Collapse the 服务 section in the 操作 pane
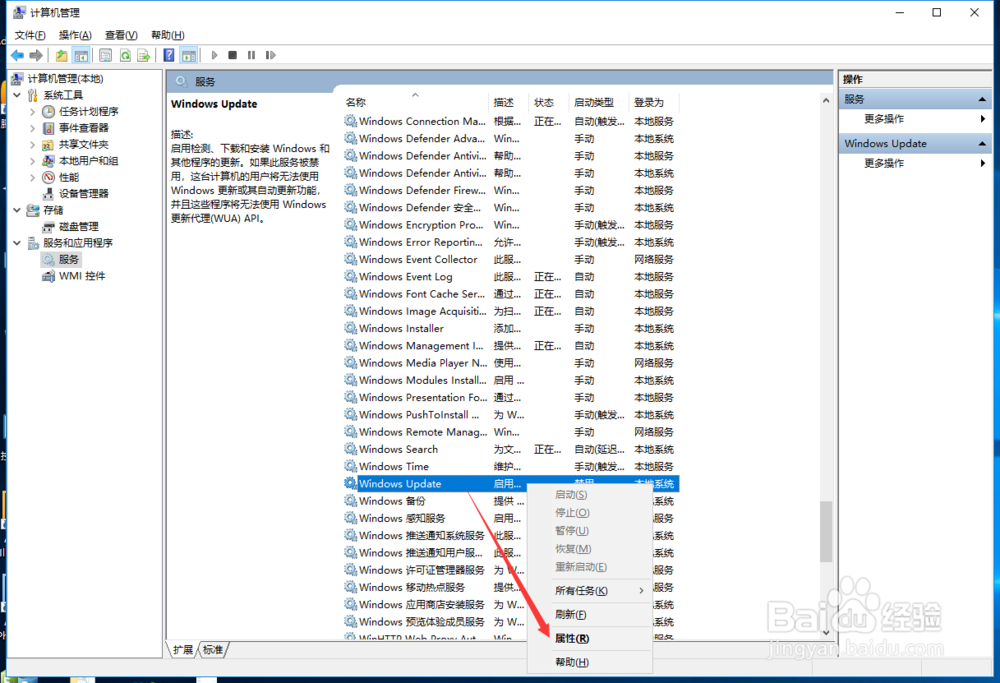This screenshot has width=1000, height=683. coord(982,99)
